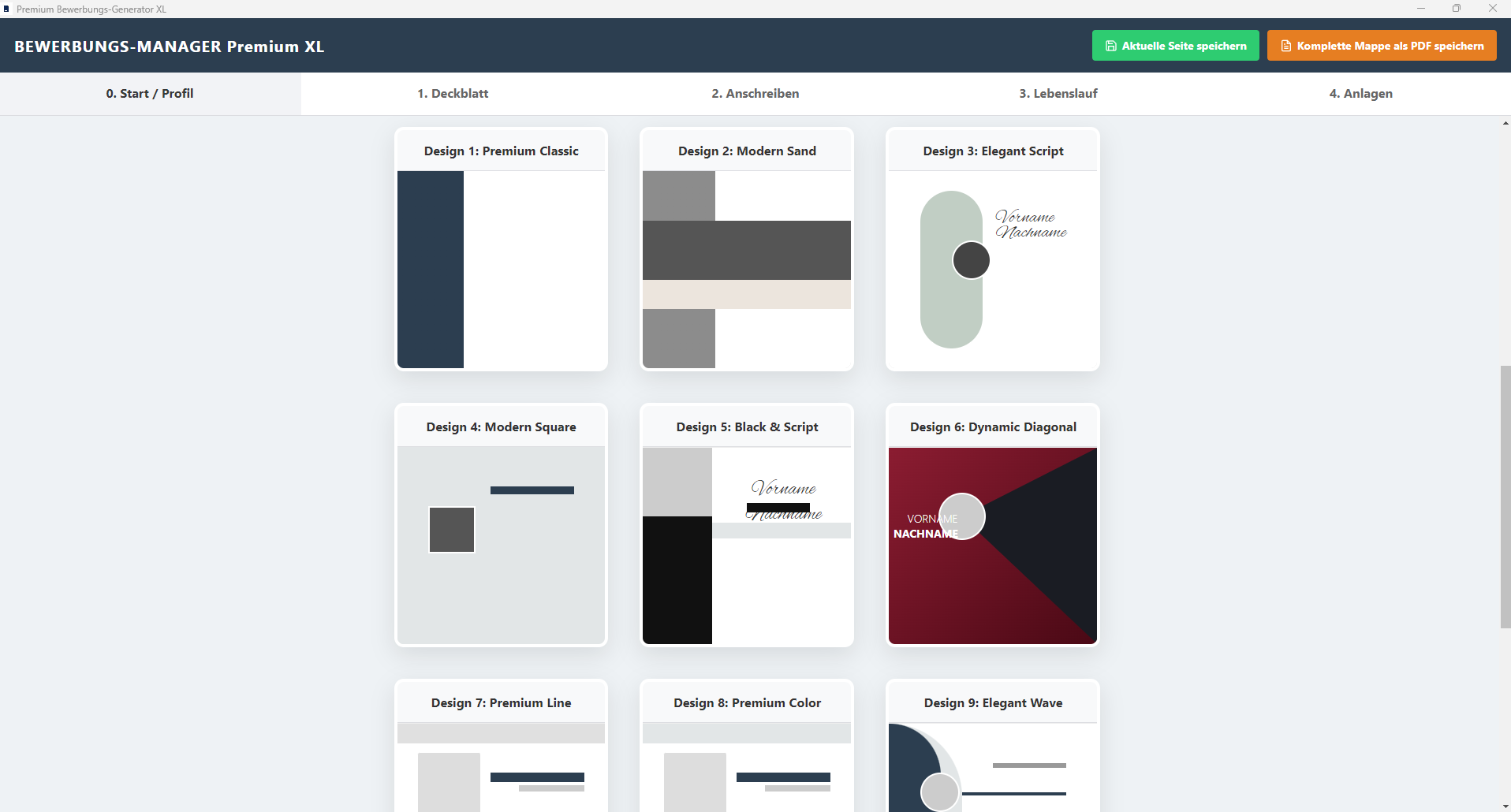This screenshot has height=812, width=1511.
Task: Choose Design 4: Modern Square layout
Action: point(501,525)
